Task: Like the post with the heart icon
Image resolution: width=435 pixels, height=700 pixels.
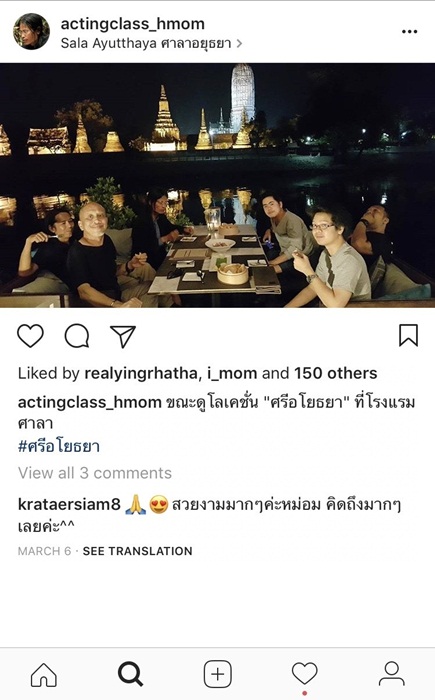Action: coord(30,336)
